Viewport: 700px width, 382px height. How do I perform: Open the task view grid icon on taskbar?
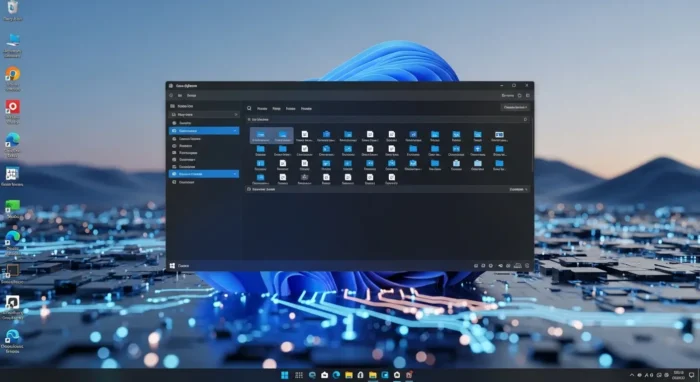(299, 375)
